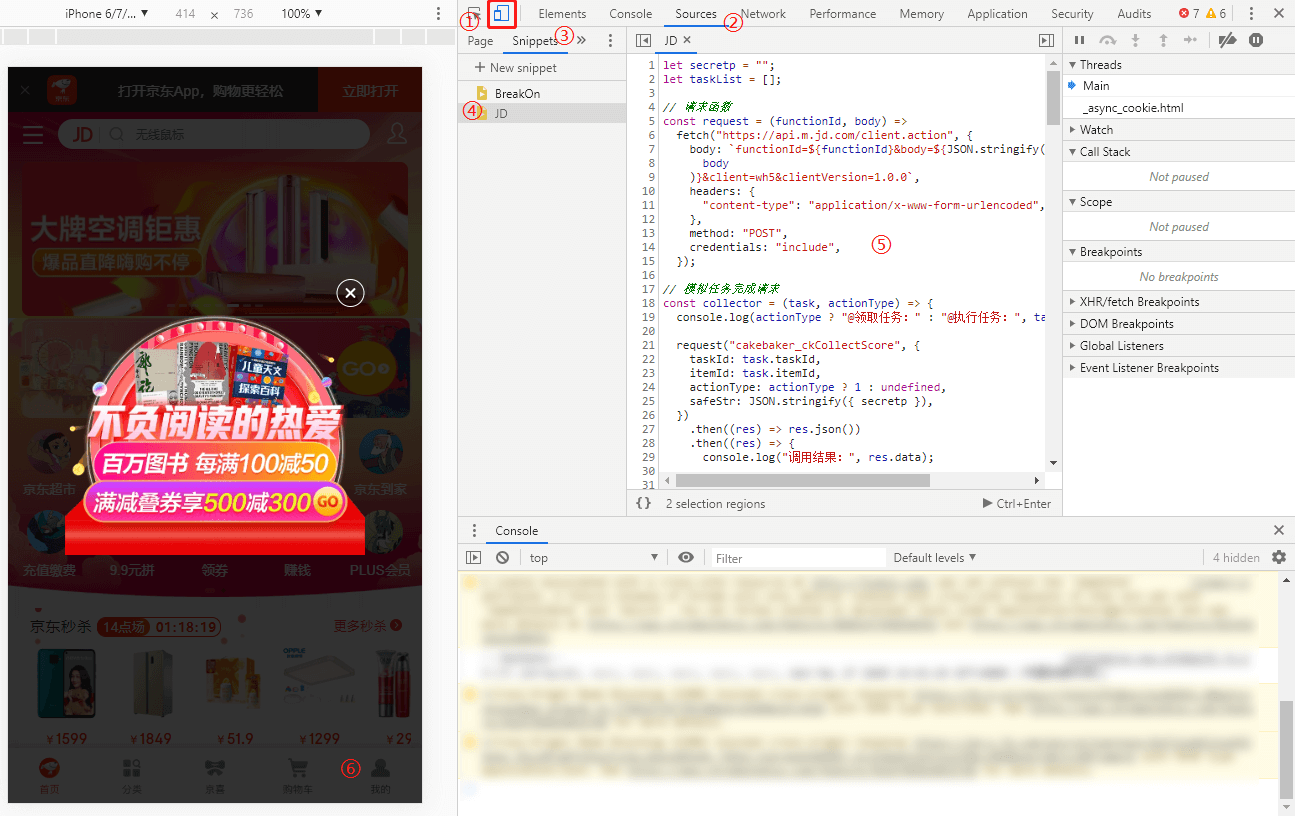
Task: Toggle live expression eye icon
Action: (x=685, y=558)
